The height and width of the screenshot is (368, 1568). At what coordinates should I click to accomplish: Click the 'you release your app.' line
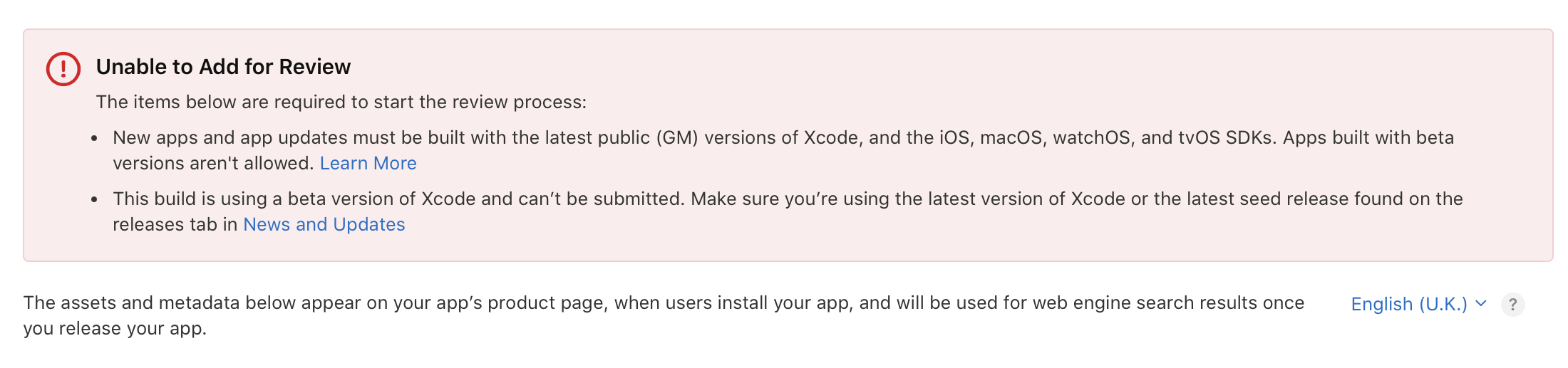pyautogui.click(x=115, y=329)
